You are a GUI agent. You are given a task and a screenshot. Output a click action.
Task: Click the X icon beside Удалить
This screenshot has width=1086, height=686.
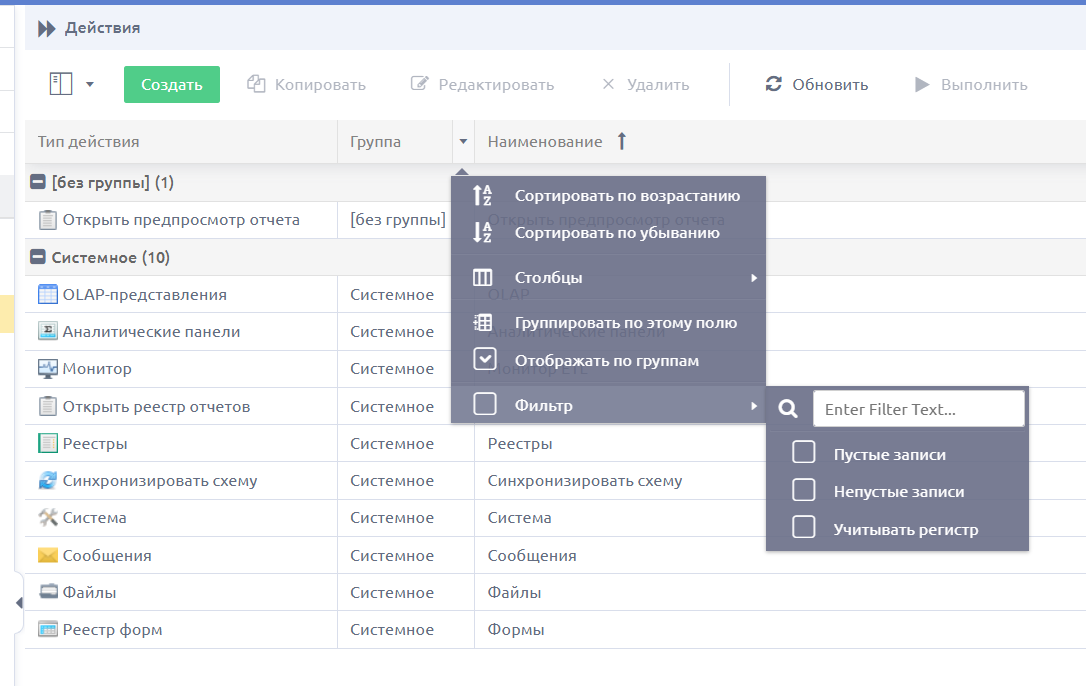click(x=608, y=85)
